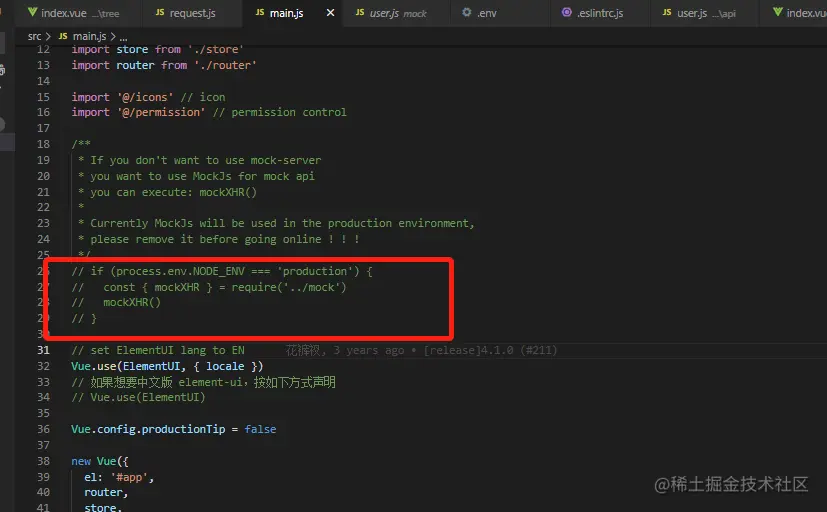The width and height of the screenshot is (827, 512).
Task: Click the 'permission control' comment
Action: [x=289, y=112]
